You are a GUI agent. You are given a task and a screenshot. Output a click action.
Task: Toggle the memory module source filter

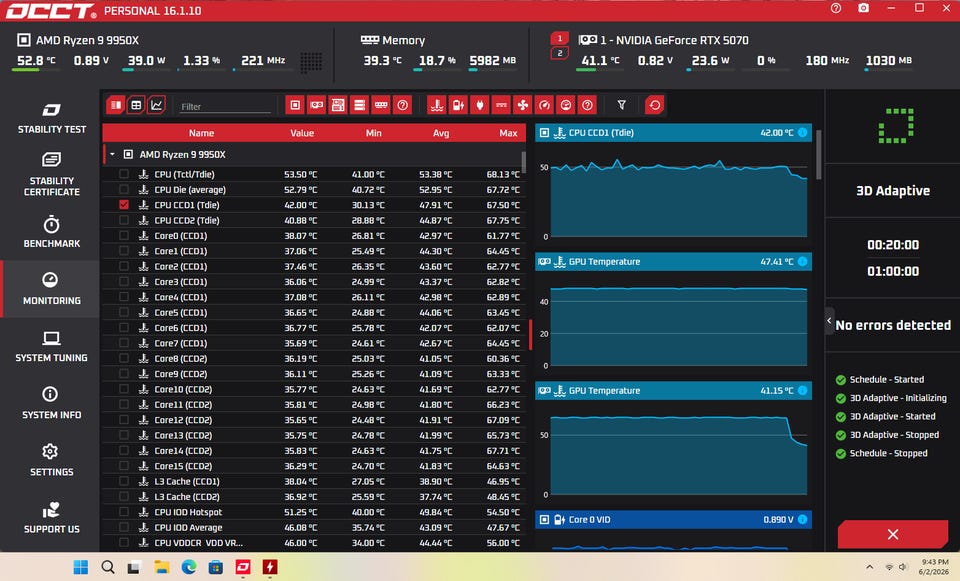pos(381,105)
